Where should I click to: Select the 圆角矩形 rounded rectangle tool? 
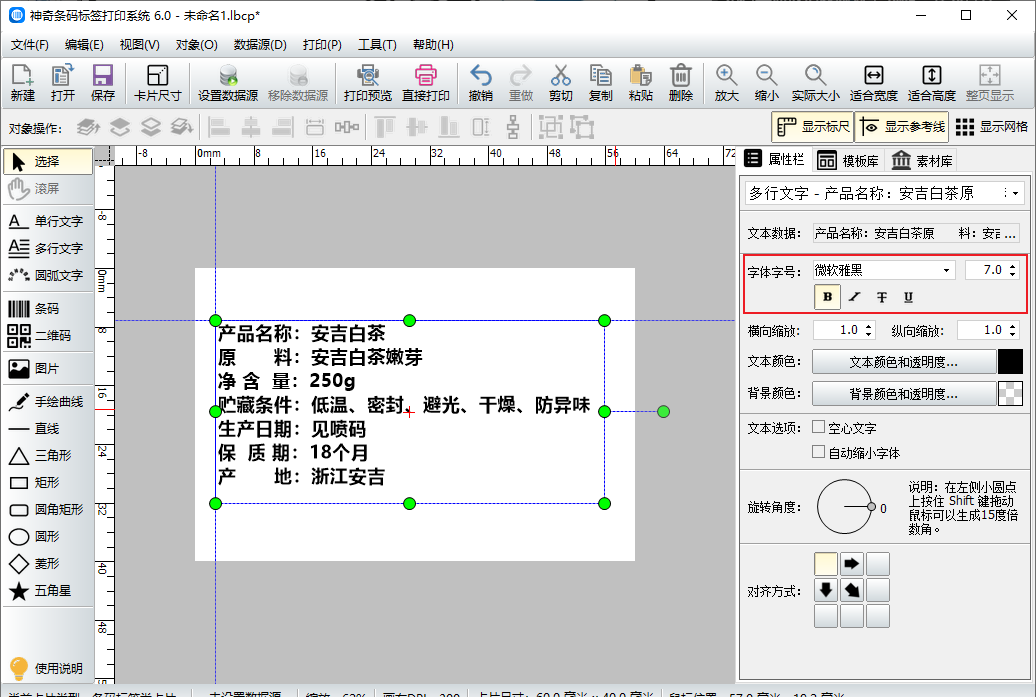tap(48, 509)
